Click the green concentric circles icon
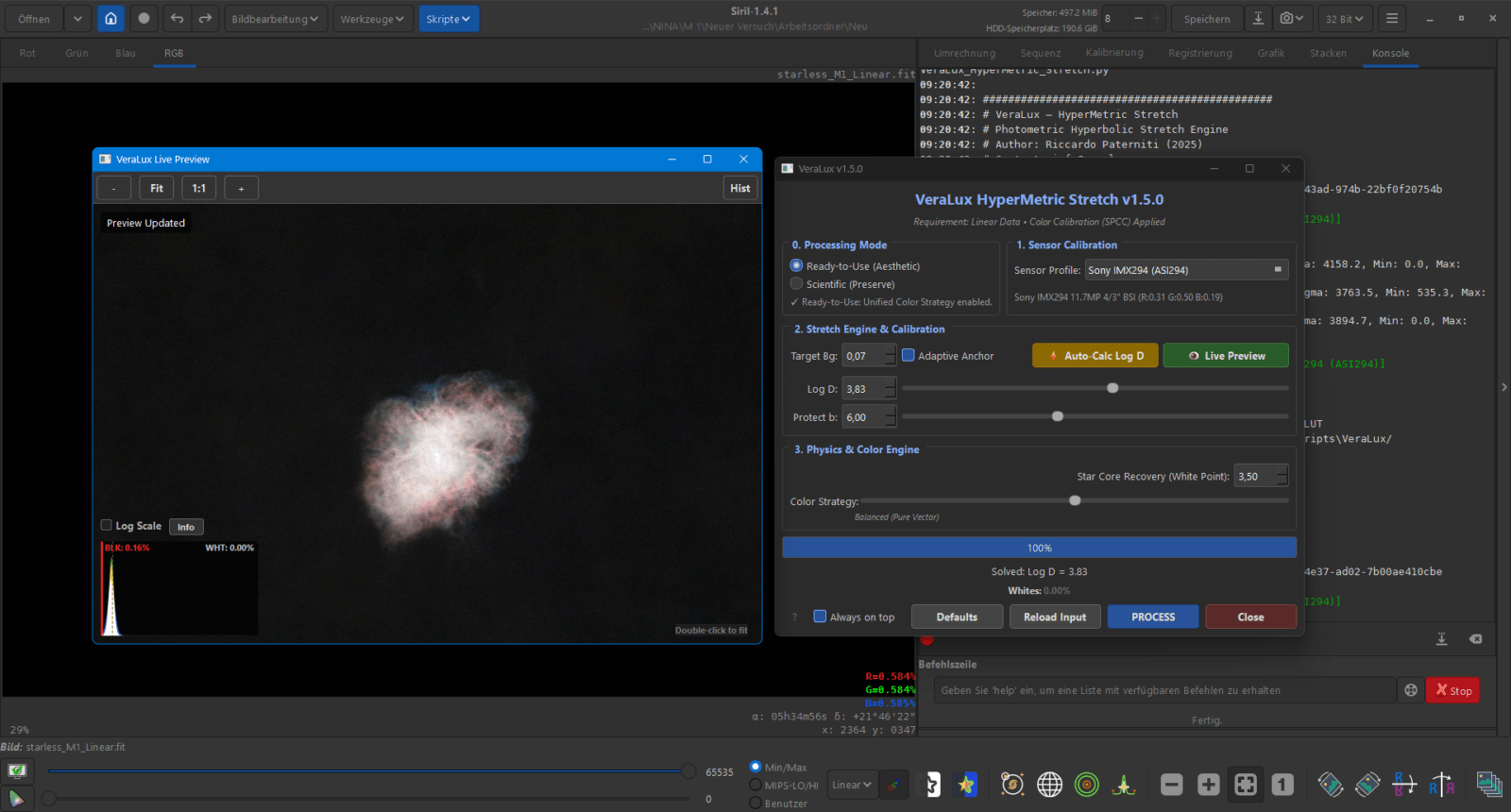This screenshot has width=1511, height=812. pyautogui.click(x=1087, y=785)
